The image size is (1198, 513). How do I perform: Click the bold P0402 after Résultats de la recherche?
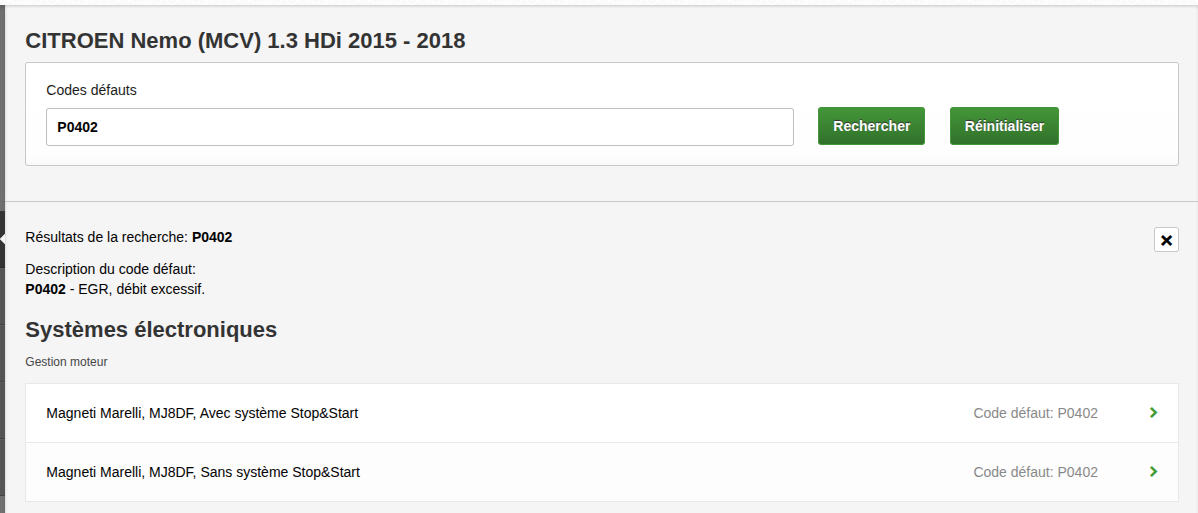coord(212,237)
